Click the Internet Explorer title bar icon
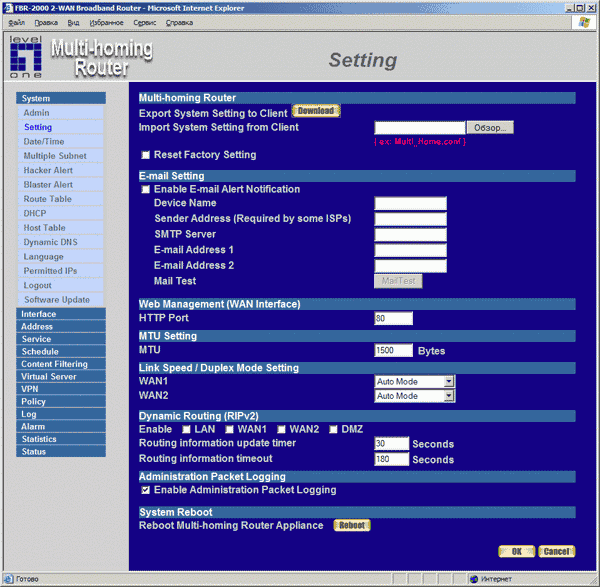Viewport: 600px width, 587px height. [x=8, y=7]
